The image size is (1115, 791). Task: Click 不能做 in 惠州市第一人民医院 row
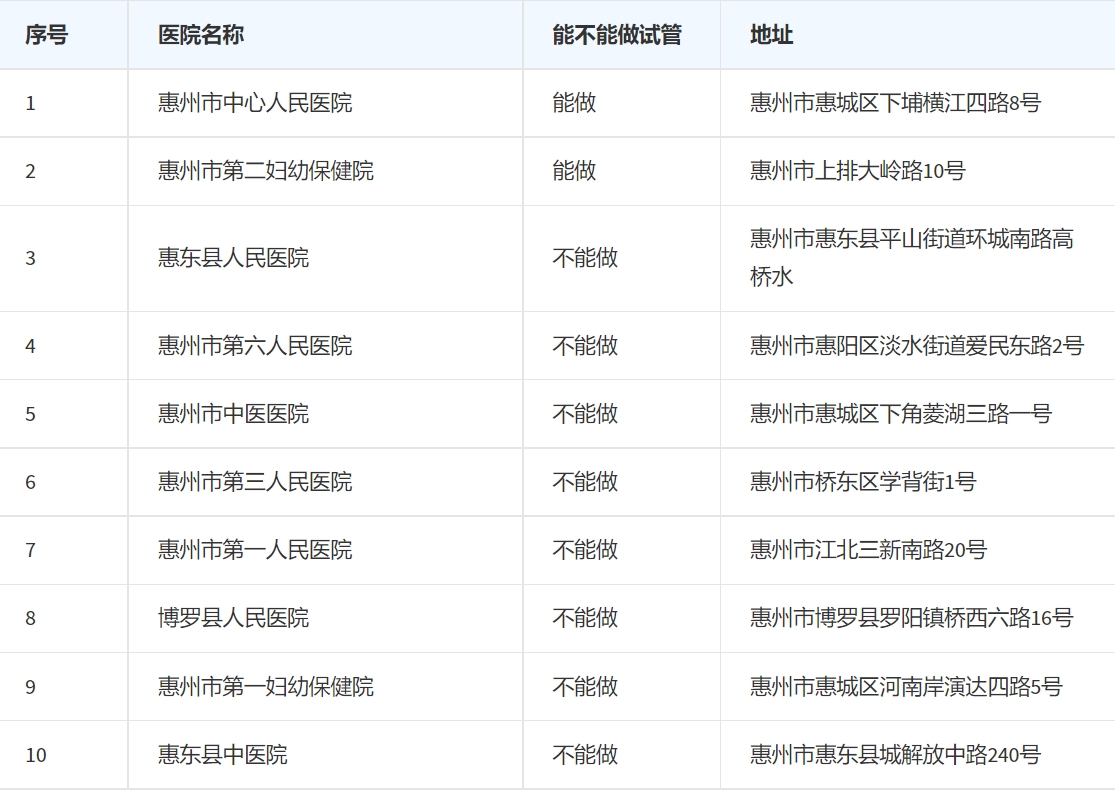coord(585,550)
